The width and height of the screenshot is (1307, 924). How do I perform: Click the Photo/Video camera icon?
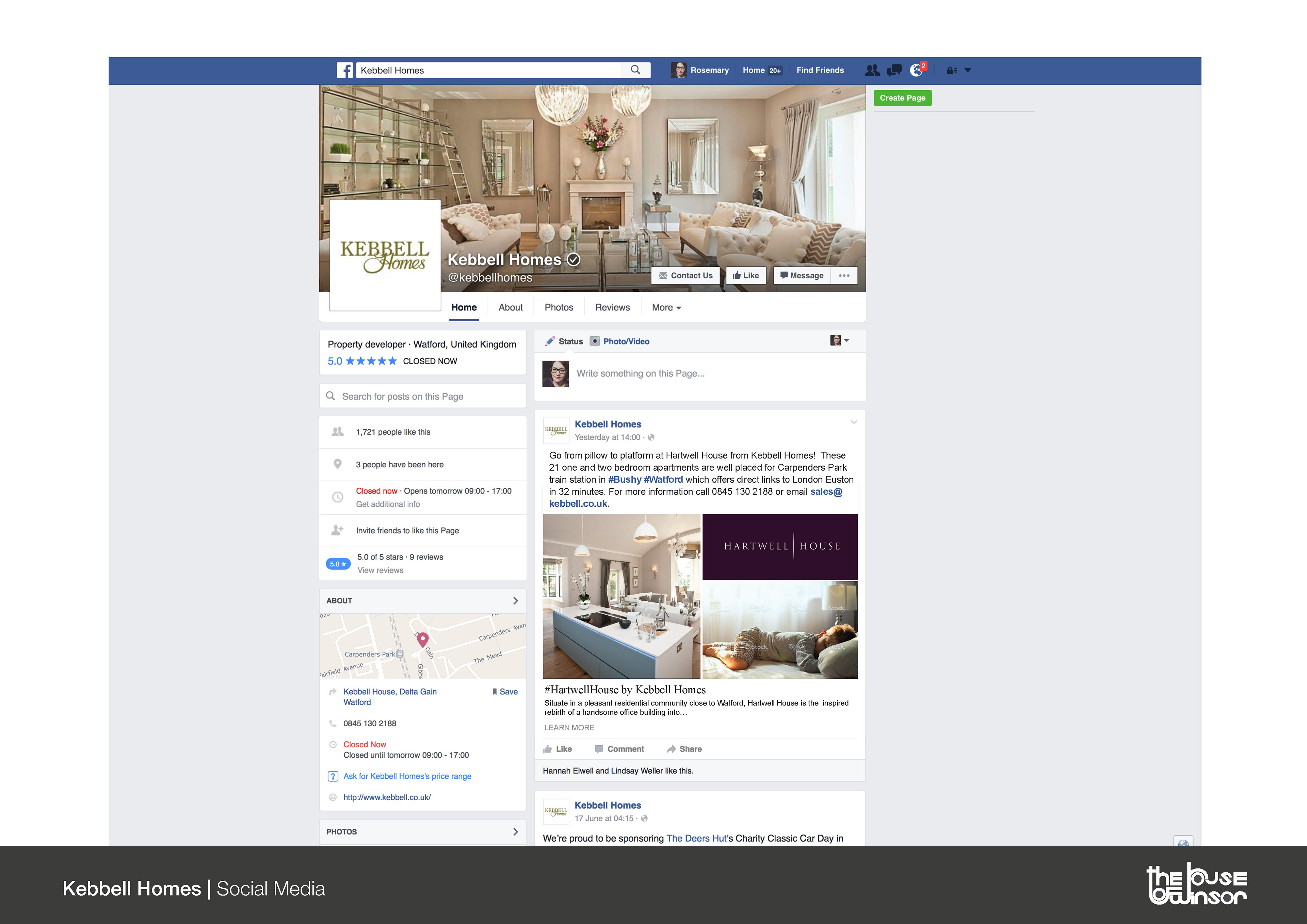coord(595,341)
